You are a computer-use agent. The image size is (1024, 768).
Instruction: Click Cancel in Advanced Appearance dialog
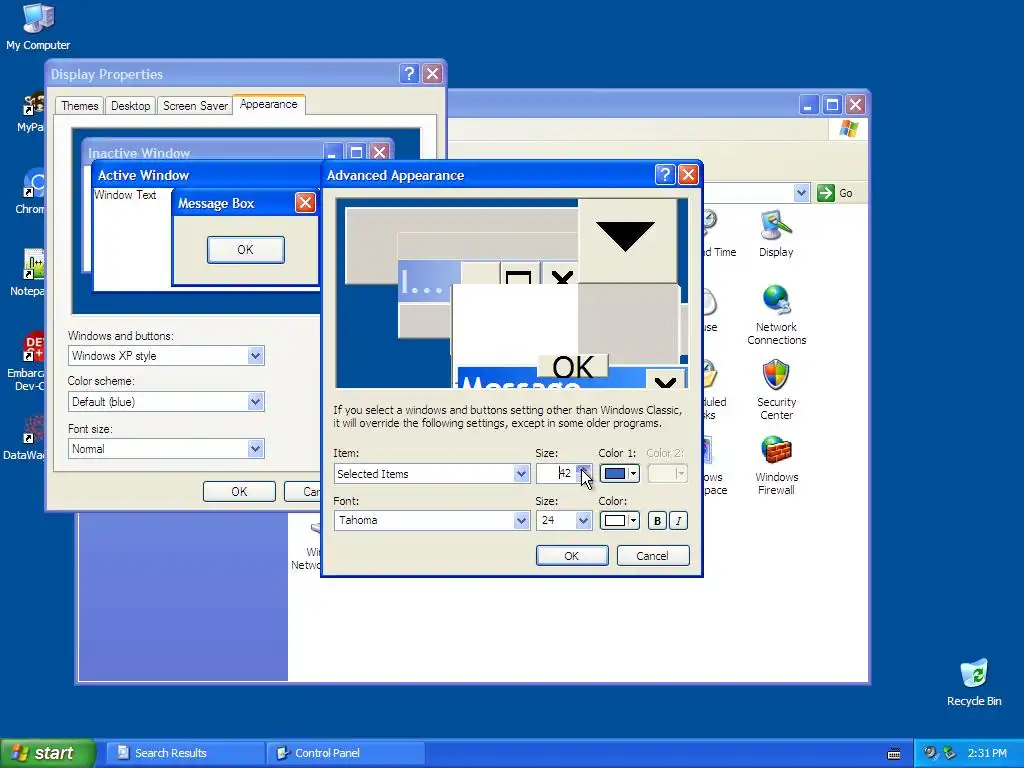653,556
